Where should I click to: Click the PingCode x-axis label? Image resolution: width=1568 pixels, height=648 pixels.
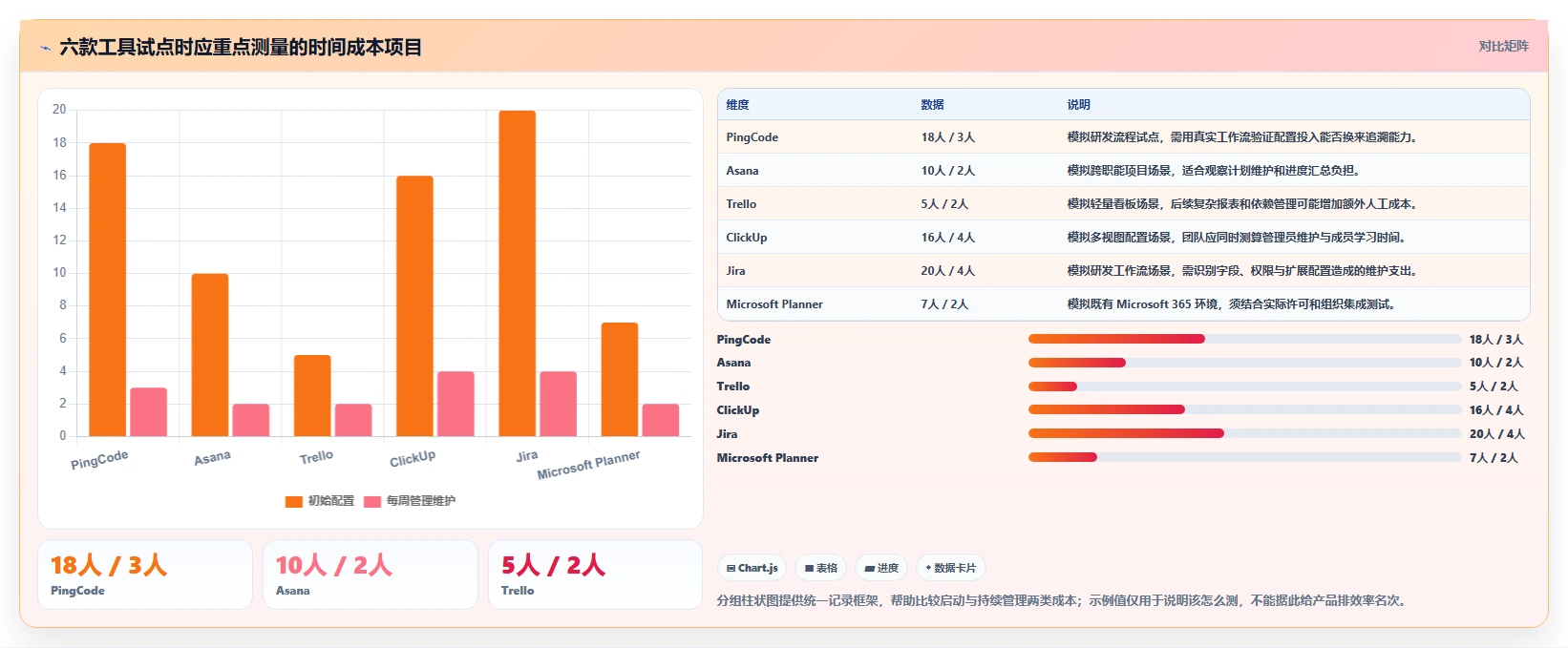[99, 459]
